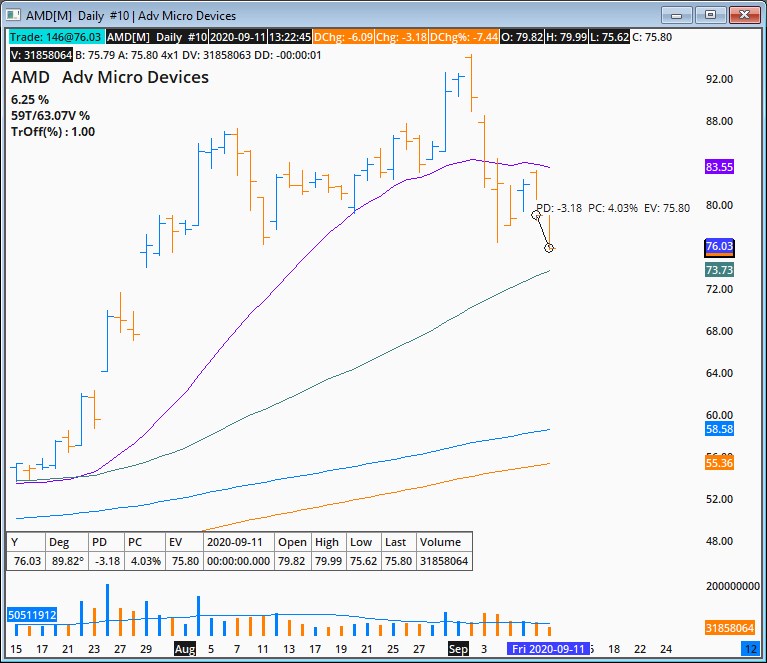This screenshot has width=767, height=663.
Task: Click the DChg: -6.09 header field
Action: point(343,37)
